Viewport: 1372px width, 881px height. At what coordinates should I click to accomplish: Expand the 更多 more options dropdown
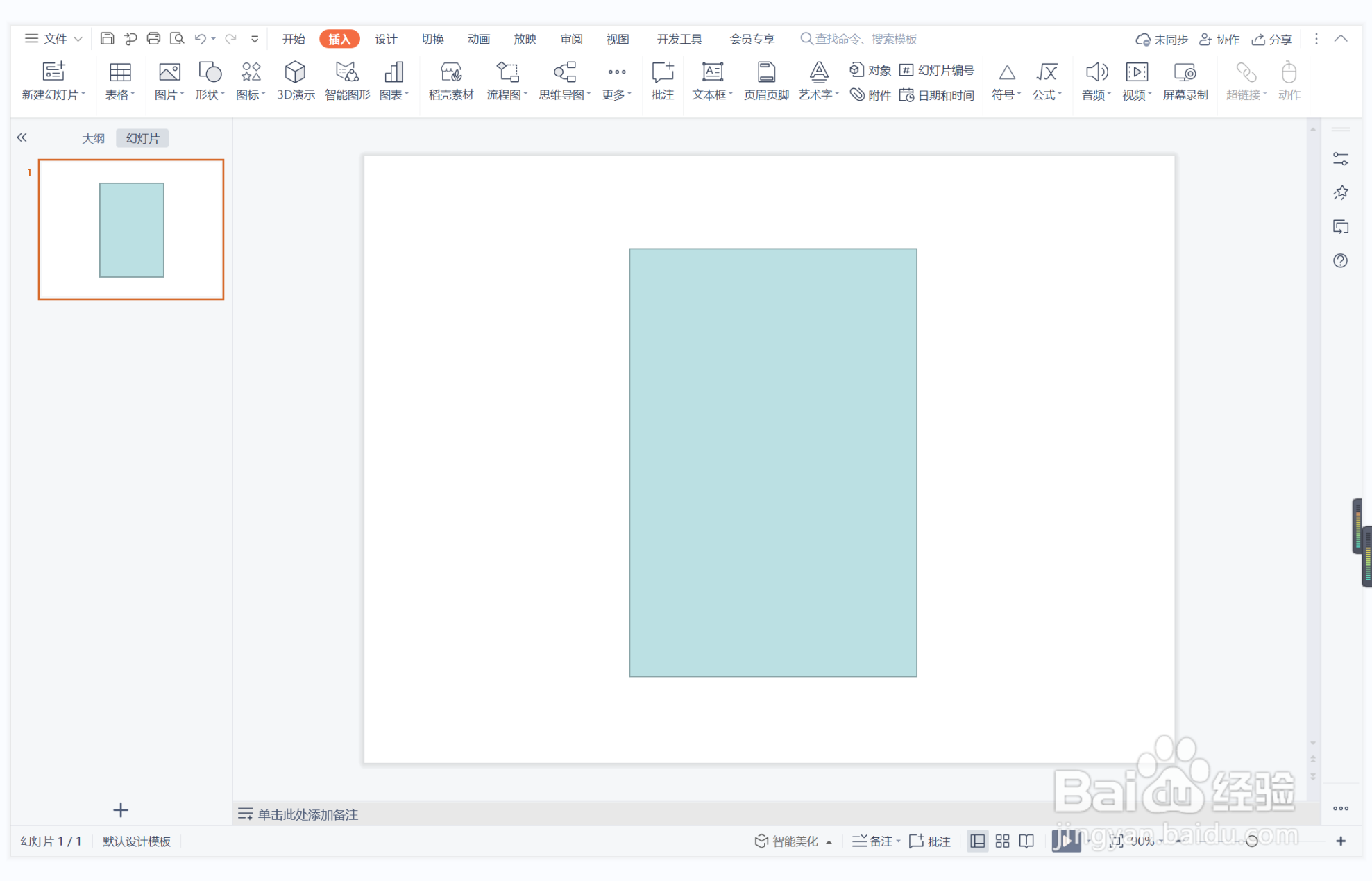(x=617, y=94)
